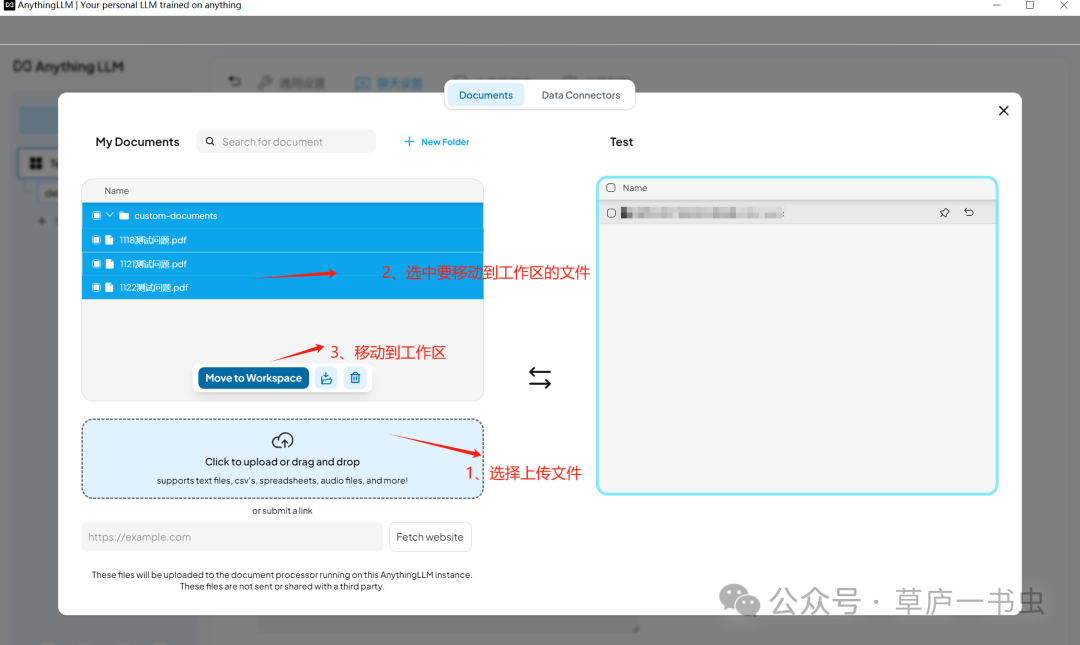
Task: Close the AnythingLLM application window
Action: pos(1063,6)
